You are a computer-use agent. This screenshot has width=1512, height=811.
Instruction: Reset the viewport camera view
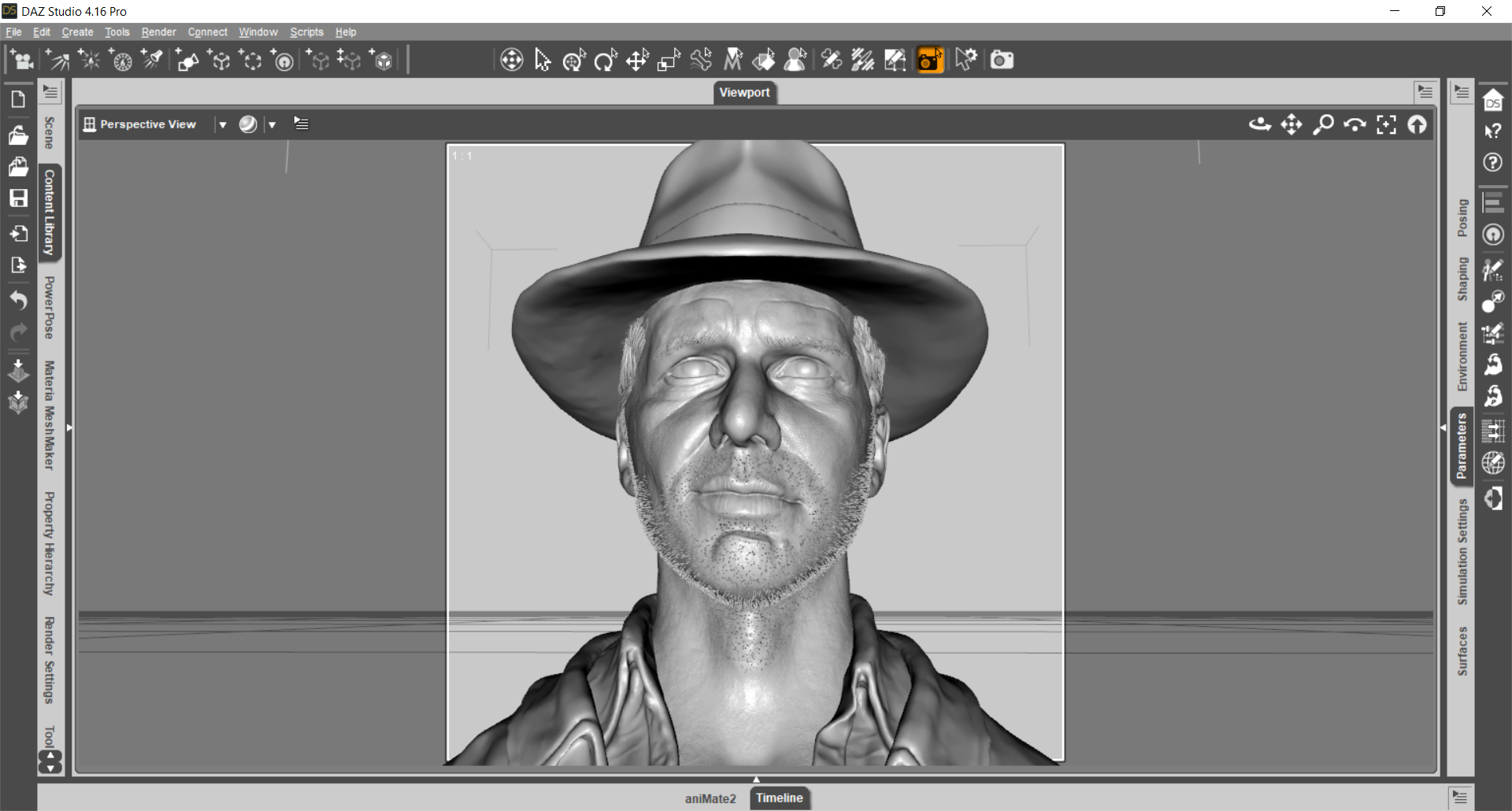[x=1417, y=124]
